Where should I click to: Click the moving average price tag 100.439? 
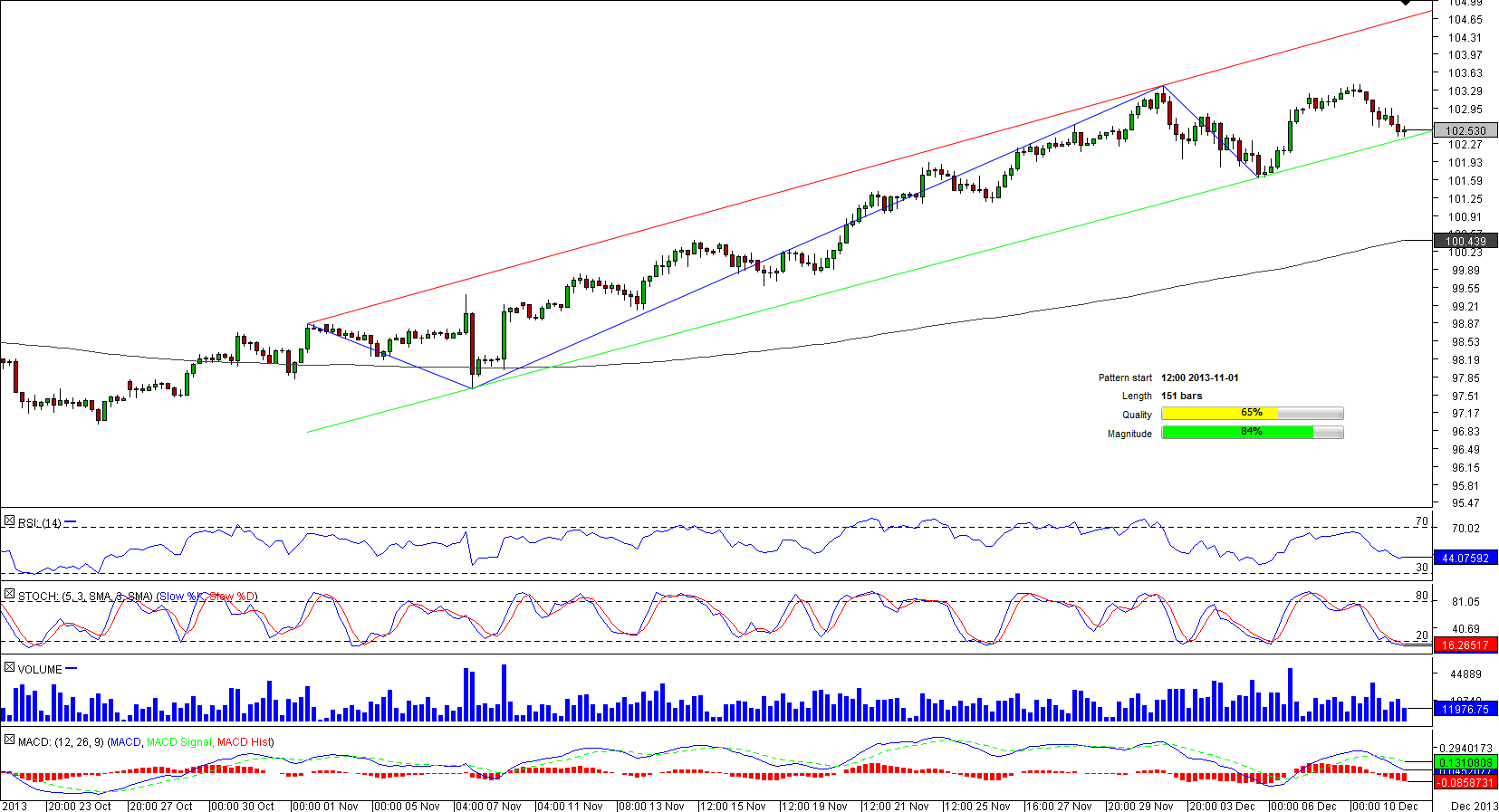click(1465, 241)
